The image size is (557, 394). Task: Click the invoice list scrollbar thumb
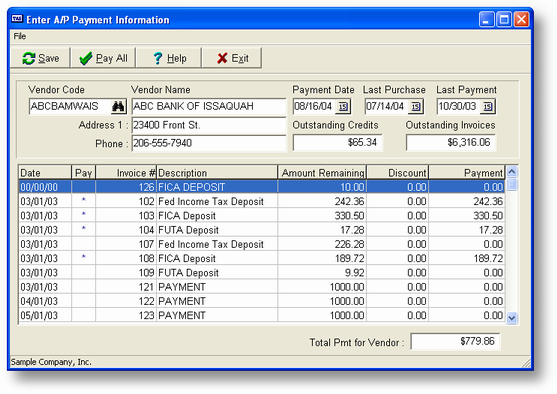pos(512,185)
